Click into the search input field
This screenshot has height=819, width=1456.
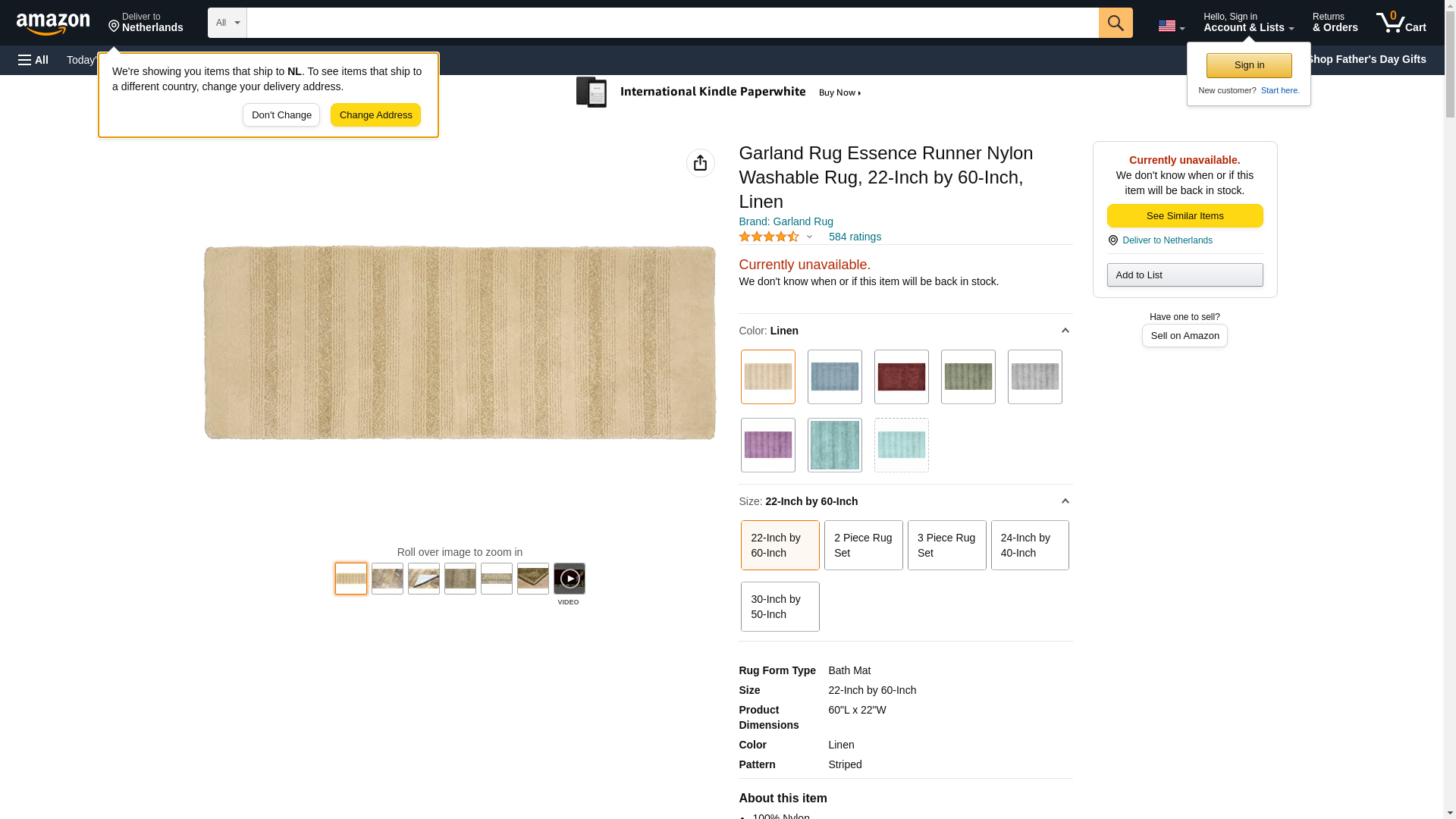[672, 23]
